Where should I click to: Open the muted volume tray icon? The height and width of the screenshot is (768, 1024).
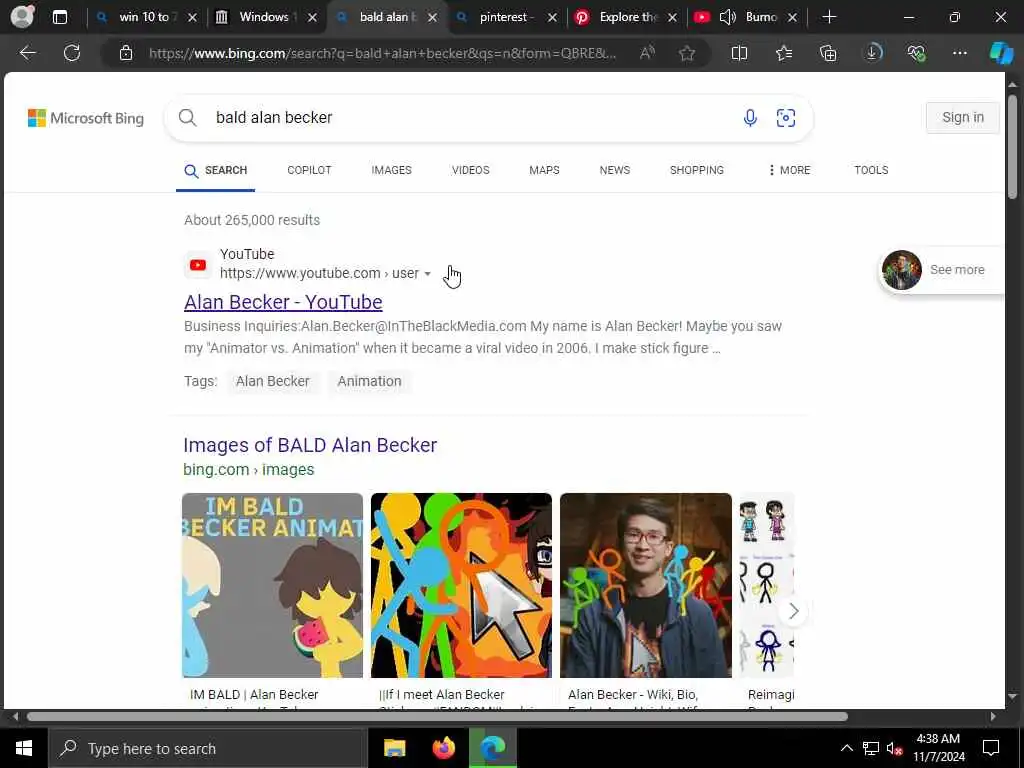(895, 748)
